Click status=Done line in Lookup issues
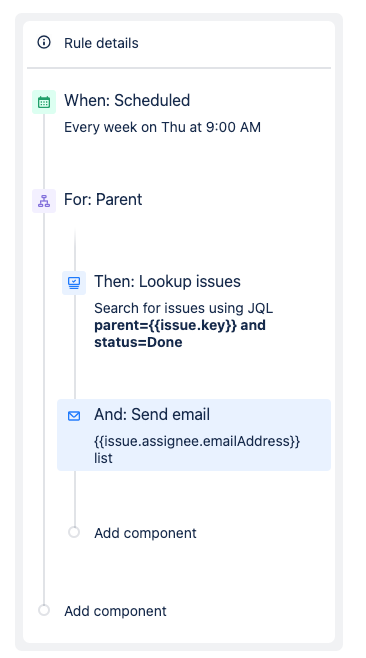The height and width of the screenshot is (658, 366). pyautogui.click(x=138, y=342)
